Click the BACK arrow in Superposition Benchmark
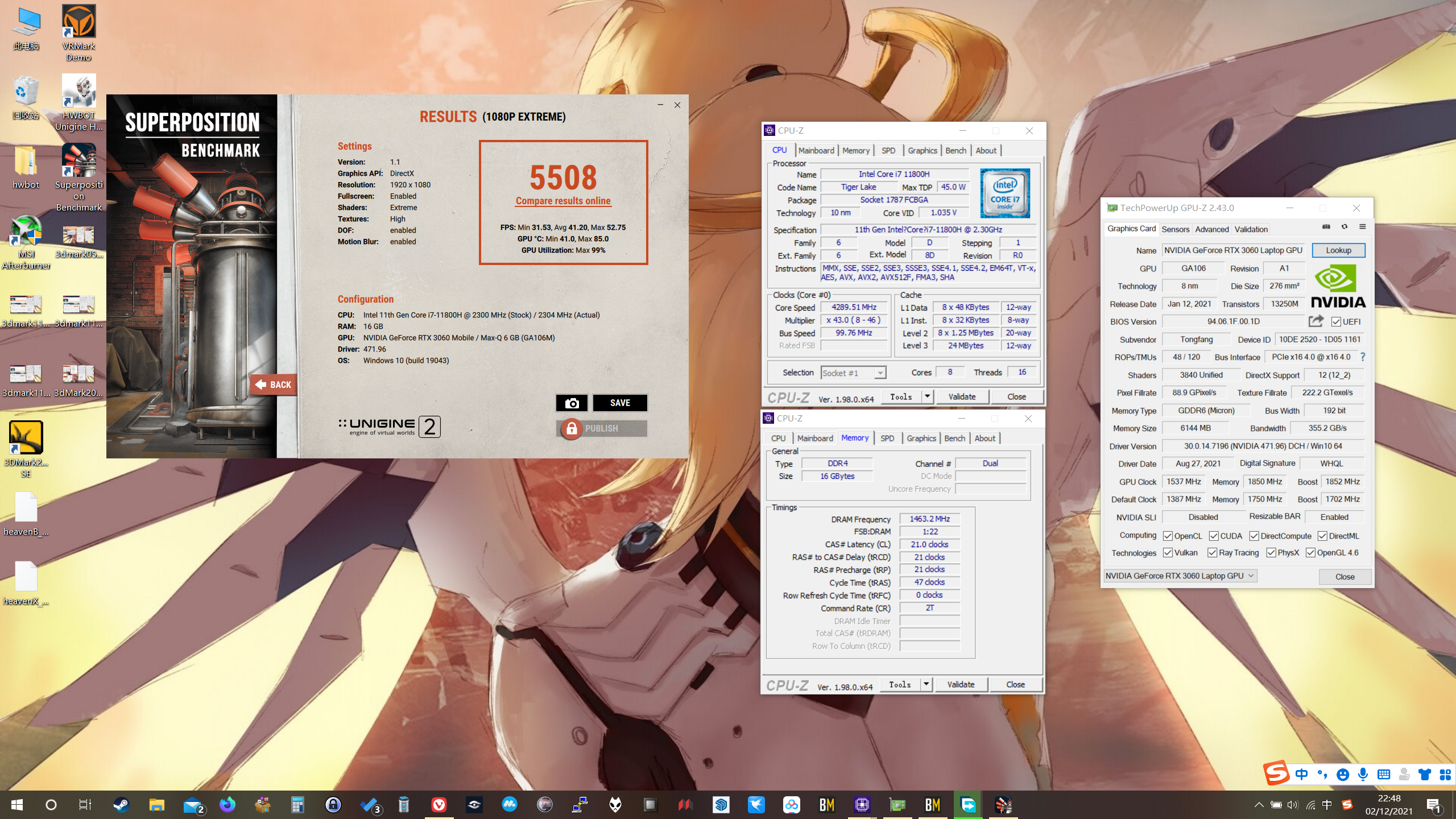 click(x=273, y=384)
